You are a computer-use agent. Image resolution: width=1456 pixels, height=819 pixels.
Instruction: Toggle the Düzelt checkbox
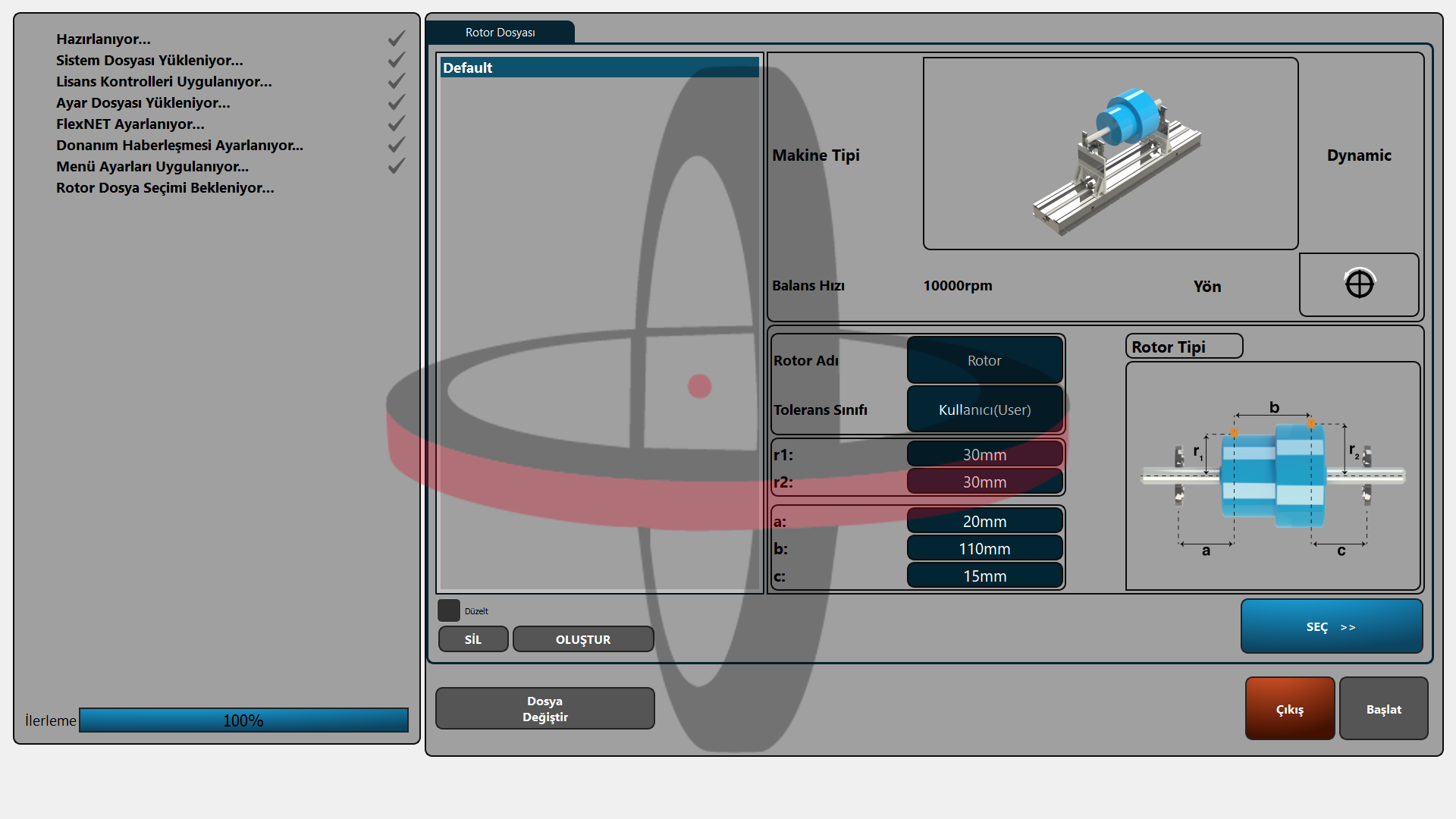click(x=449, y=610)
